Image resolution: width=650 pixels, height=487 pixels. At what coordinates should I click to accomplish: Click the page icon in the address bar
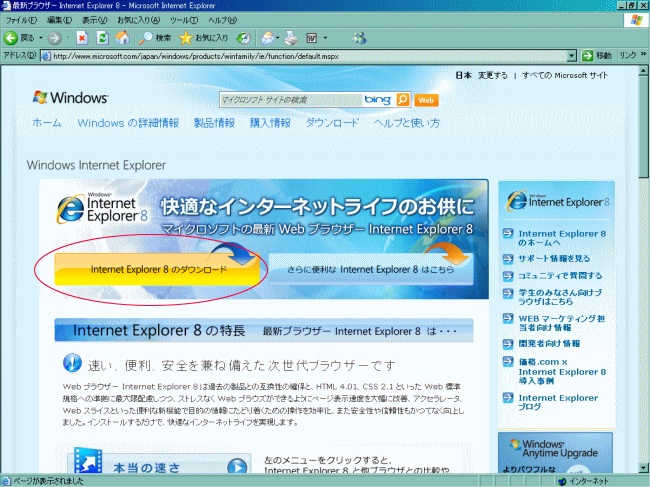46,56
